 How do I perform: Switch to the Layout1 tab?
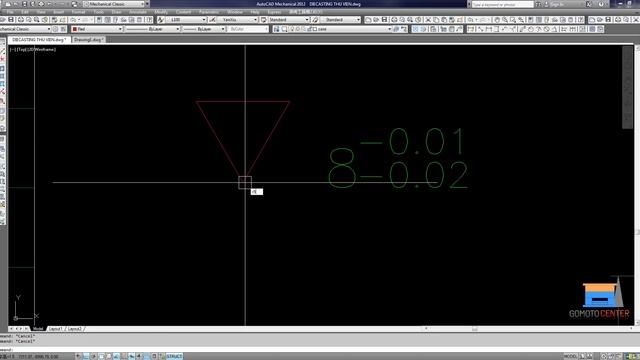click(x=55, y=329)
